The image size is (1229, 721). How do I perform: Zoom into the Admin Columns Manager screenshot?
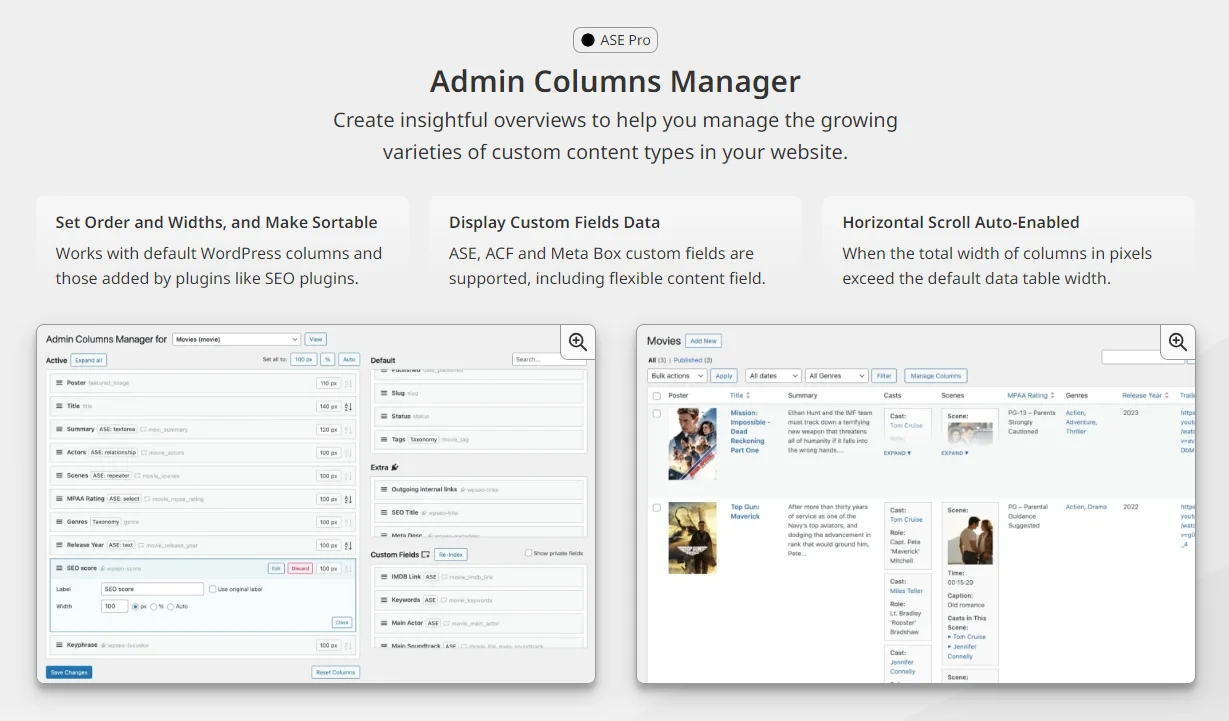pyautogui.click(x=577, y=342)
